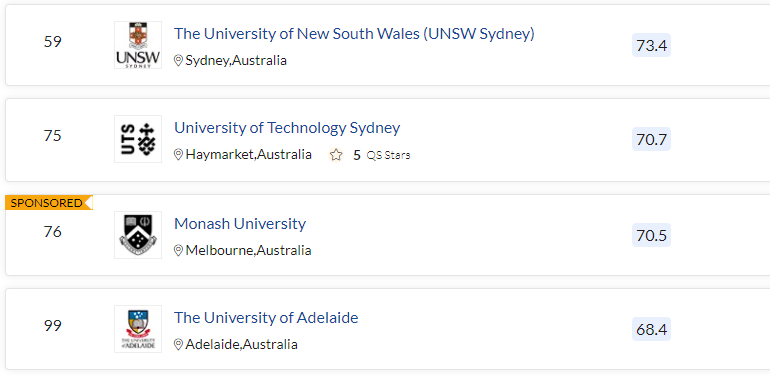Viewport: 770px width, 375px height.
Task: Open The University of Adelaide link
Action: coord(266,318)
